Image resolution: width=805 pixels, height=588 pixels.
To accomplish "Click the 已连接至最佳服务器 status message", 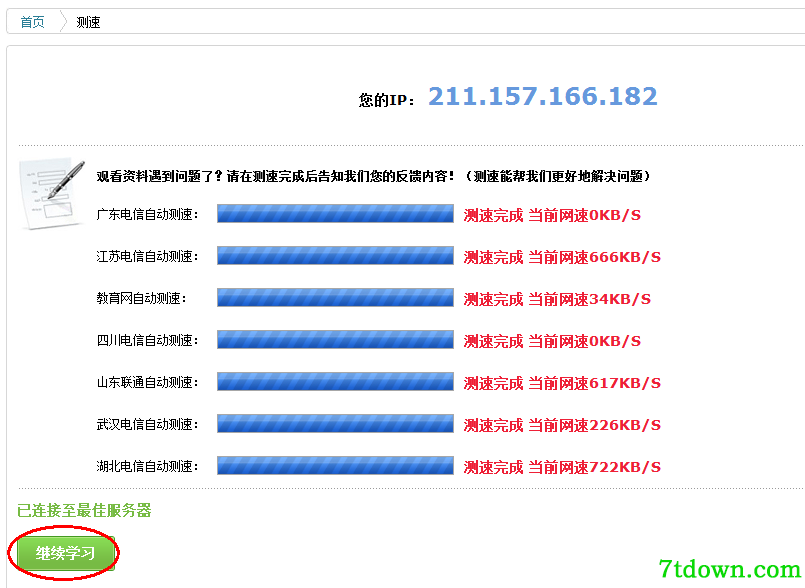I will 84,510.
